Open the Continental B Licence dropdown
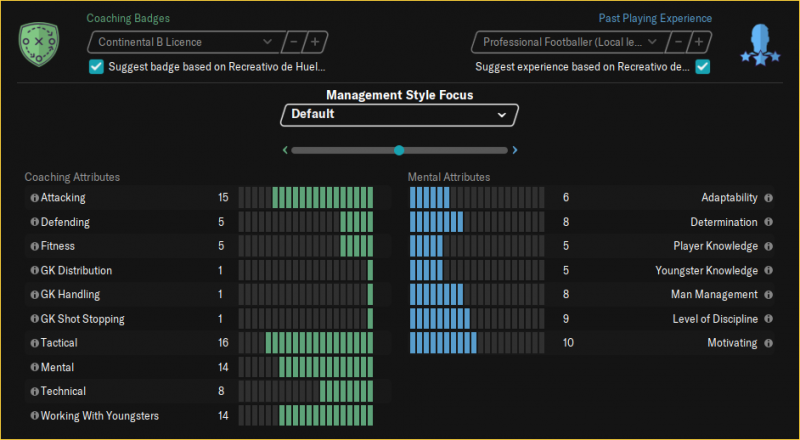800x440 pixels. click(x=184, y=42)
